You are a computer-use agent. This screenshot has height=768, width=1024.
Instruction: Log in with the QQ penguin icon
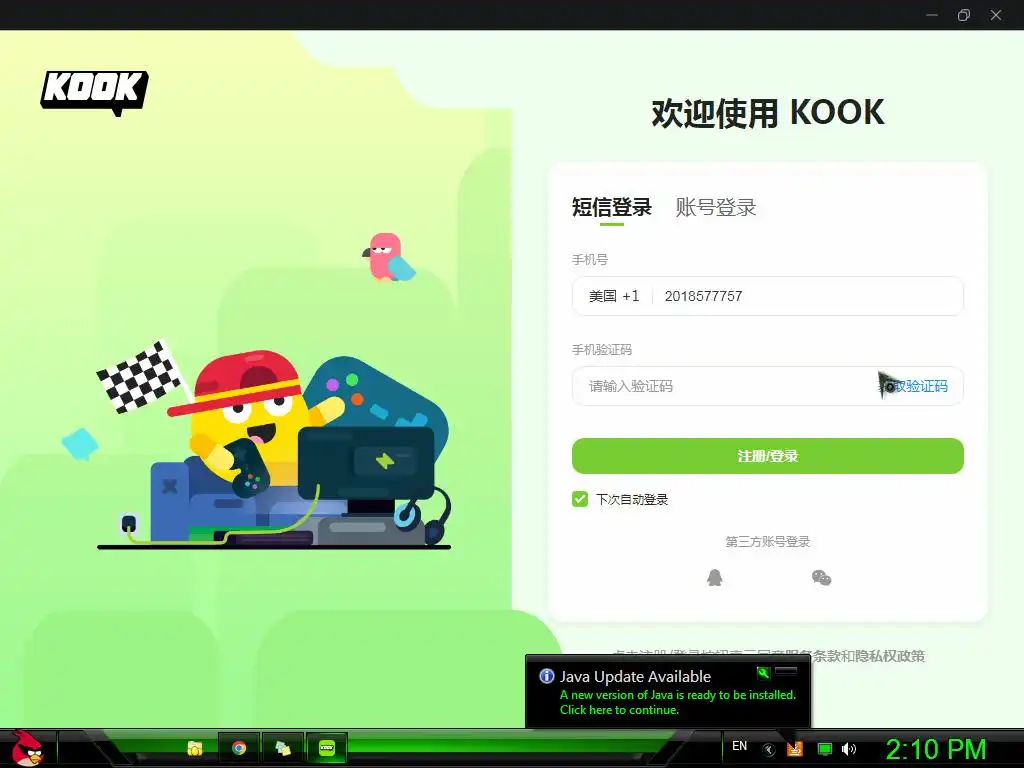coord(714,577)
